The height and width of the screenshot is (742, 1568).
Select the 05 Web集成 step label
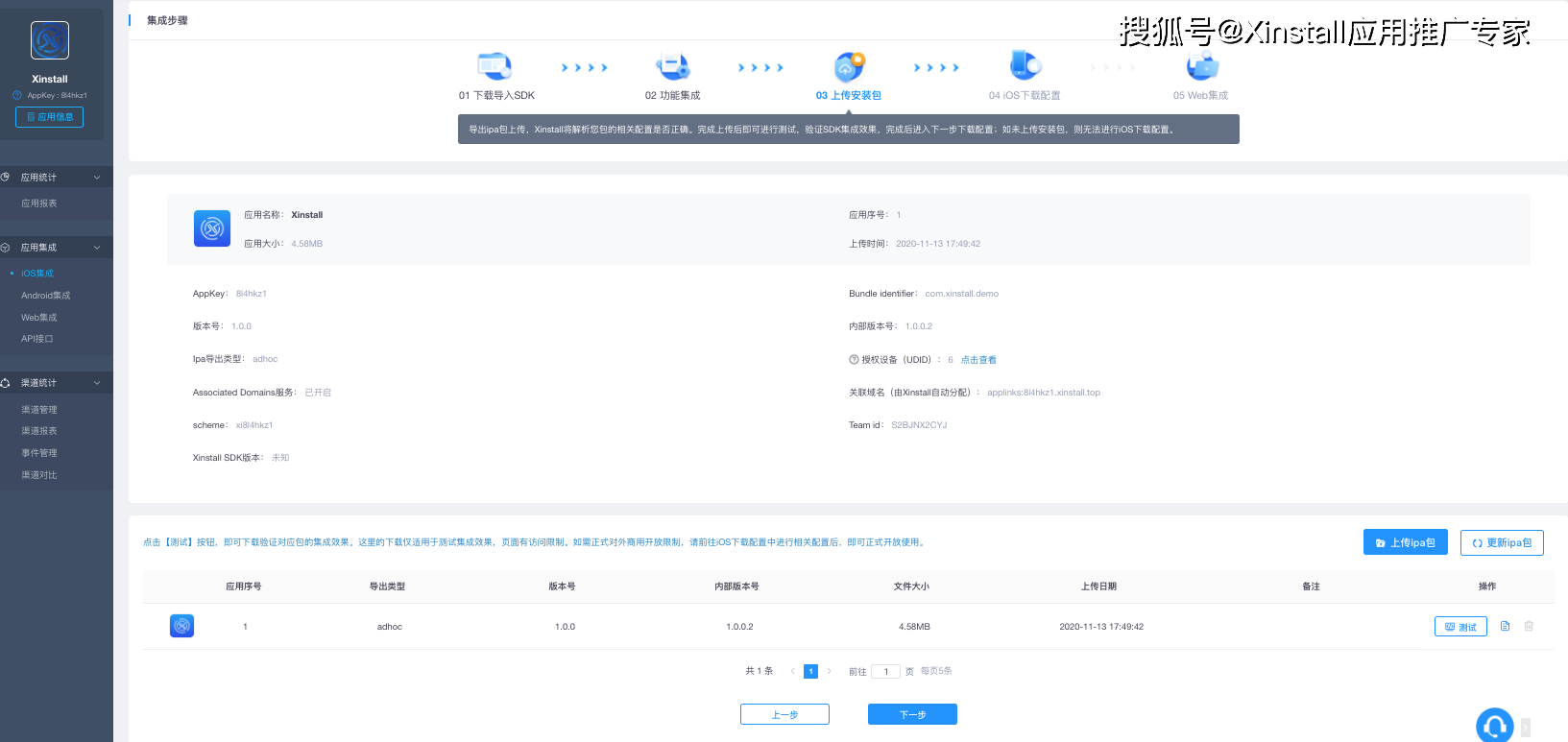1200,96
